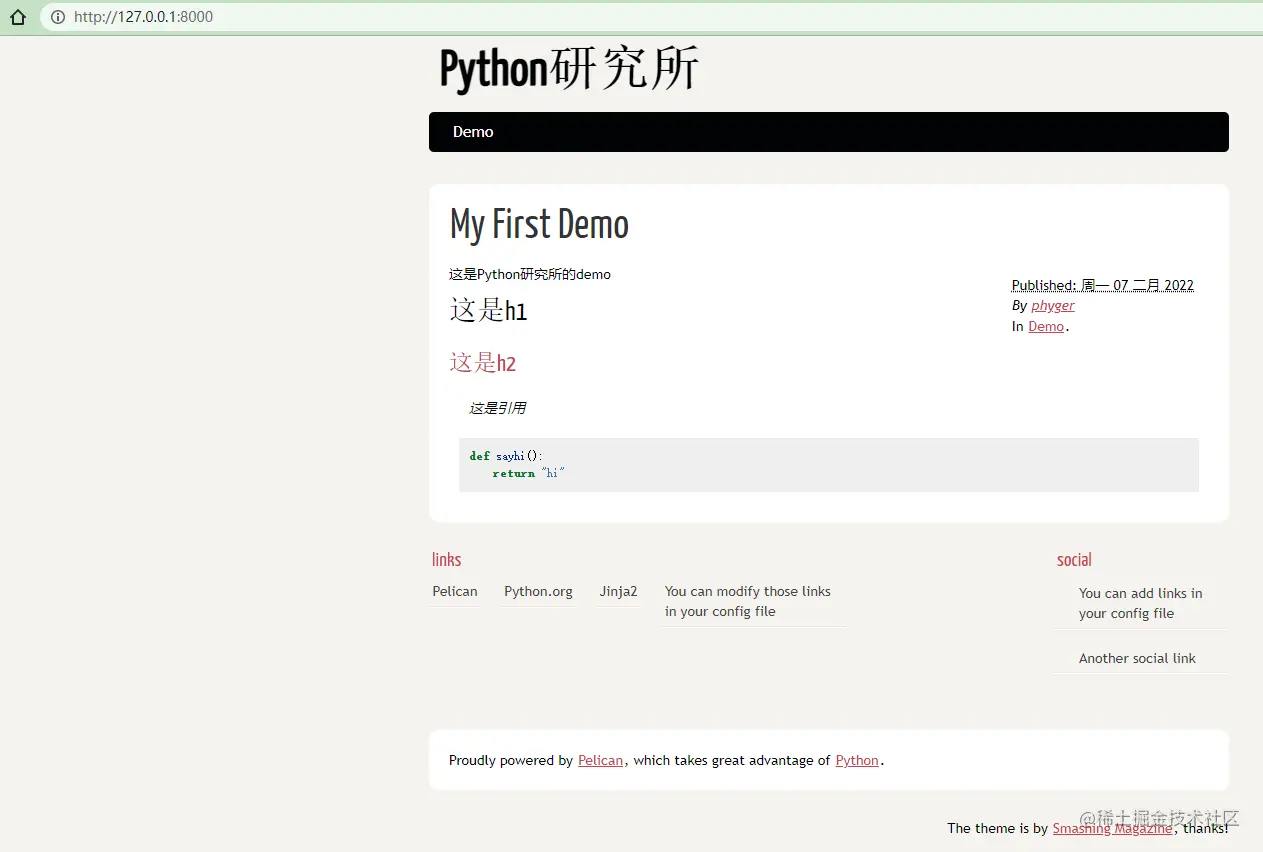Screen dimensions: 1263x852
Task: Click the site info icon in address bar
Action: pyautogui.click(x=58, y=17)
